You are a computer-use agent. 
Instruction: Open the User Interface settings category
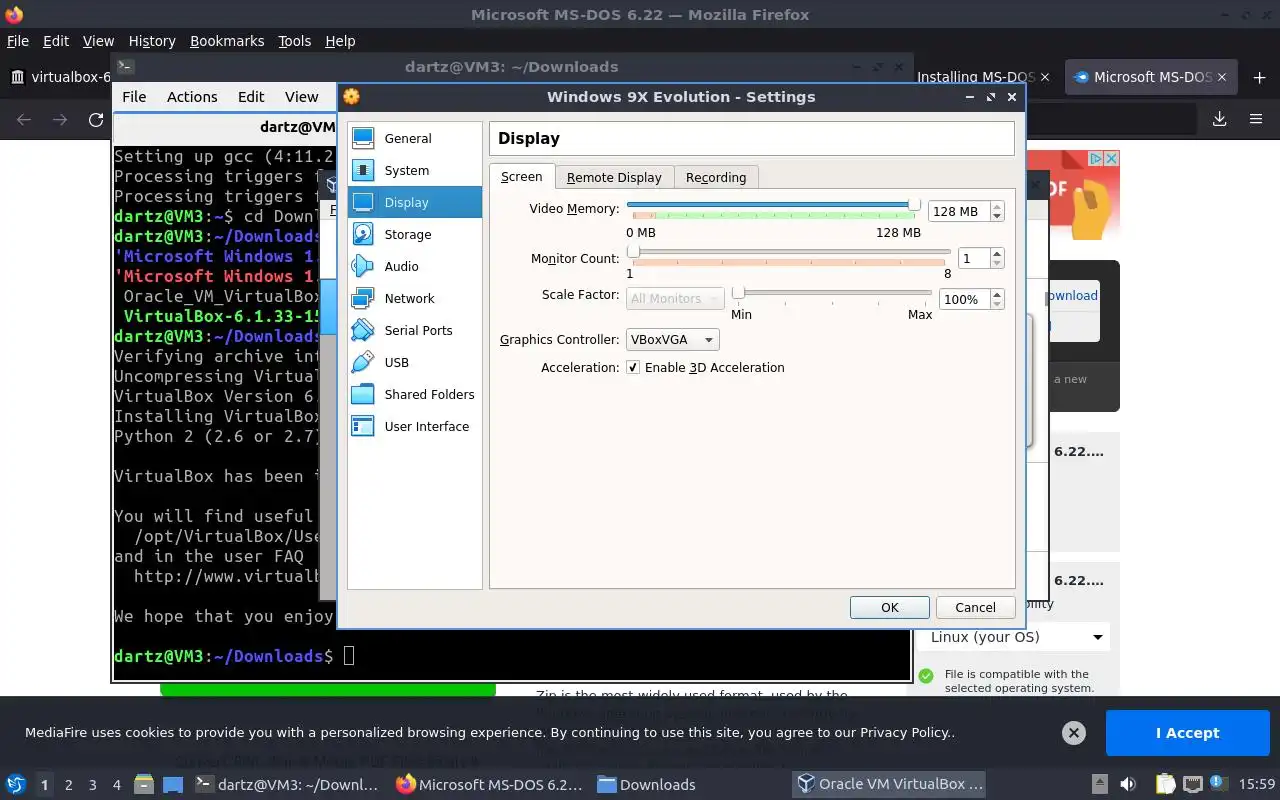(414, 426)
